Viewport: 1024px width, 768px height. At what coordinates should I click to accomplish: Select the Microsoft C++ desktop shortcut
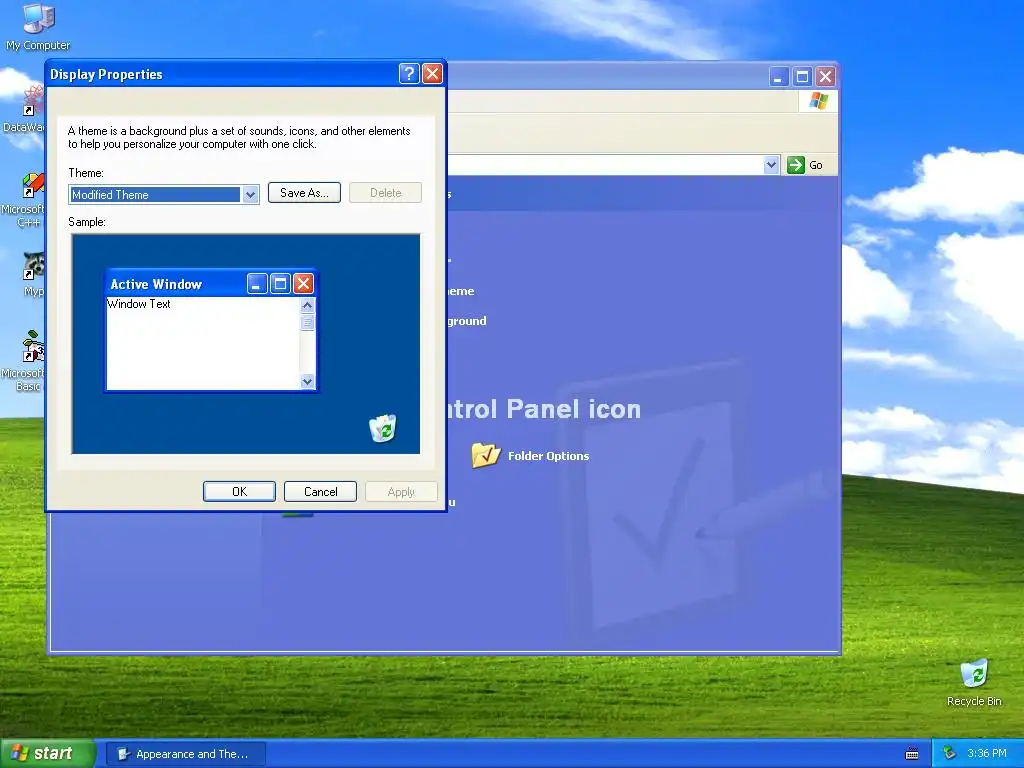[26, 200]
